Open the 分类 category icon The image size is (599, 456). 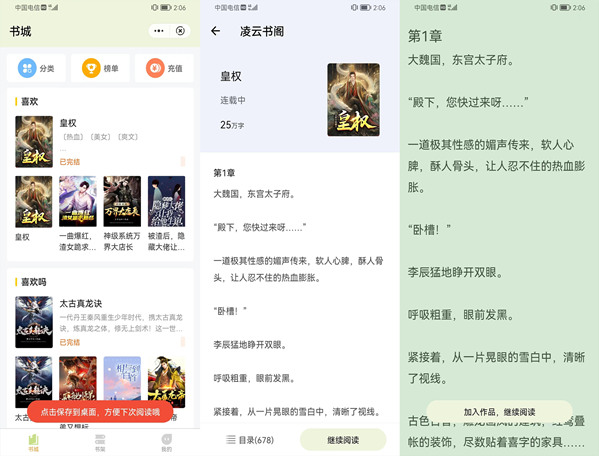(x=27, y=68)
